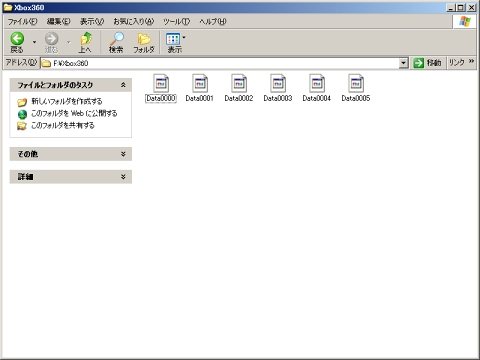Image resolution: width=480 pixels, height=360 pixels.
Task: Open the Back button history dropdown arrow
Action: (34, 42)
